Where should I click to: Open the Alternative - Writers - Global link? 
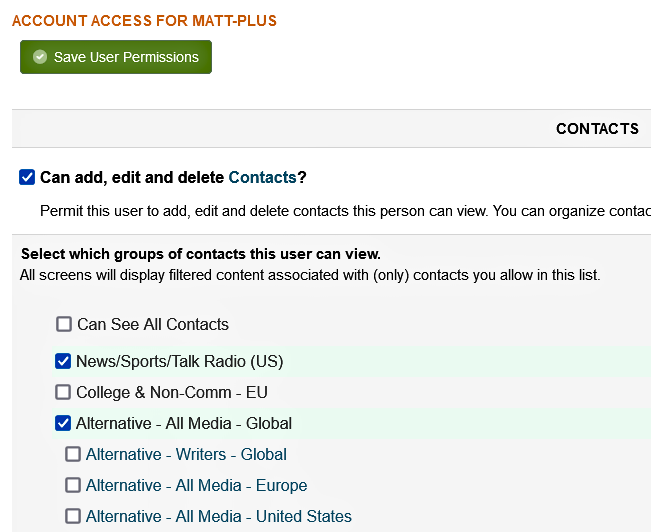186,454
